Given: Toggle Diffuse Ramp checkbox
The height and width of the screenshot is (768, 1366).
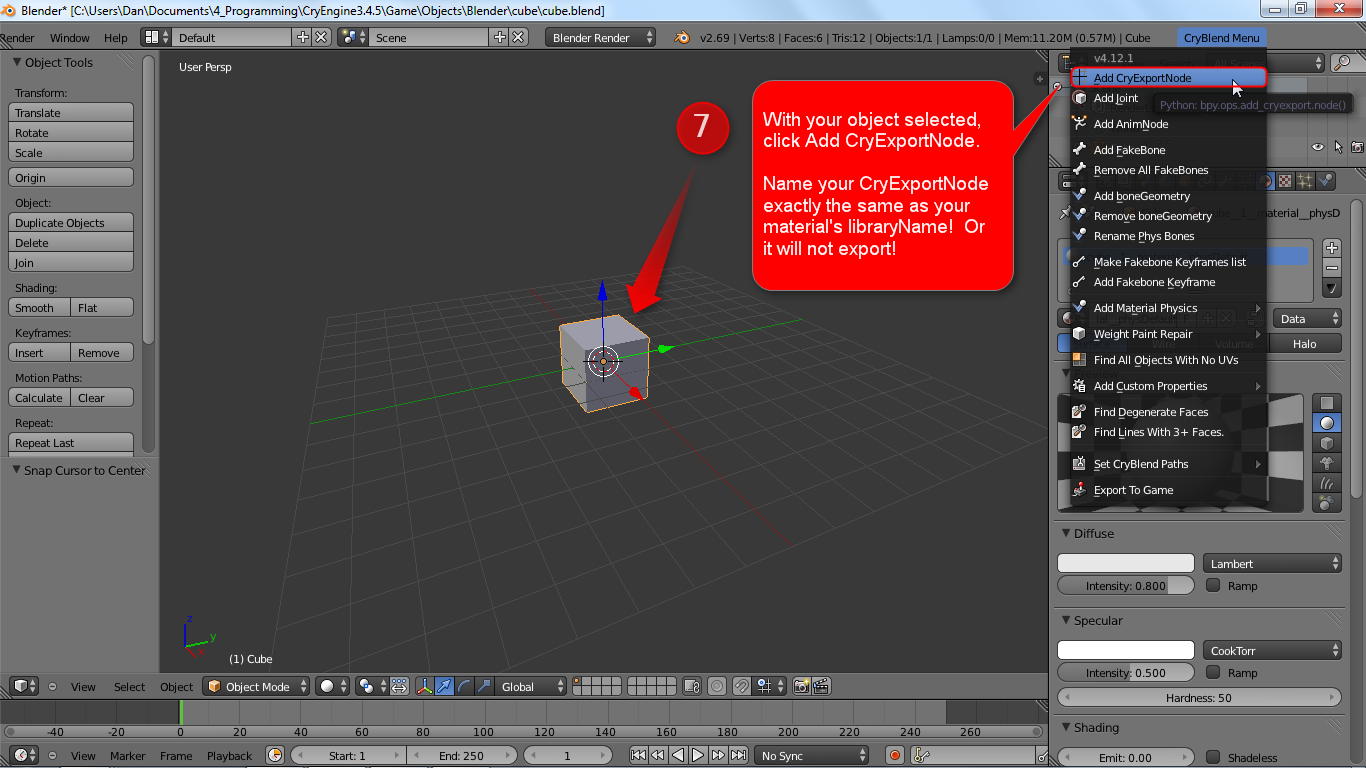Looking at the screenshot, I should (x=1213, y=585).
